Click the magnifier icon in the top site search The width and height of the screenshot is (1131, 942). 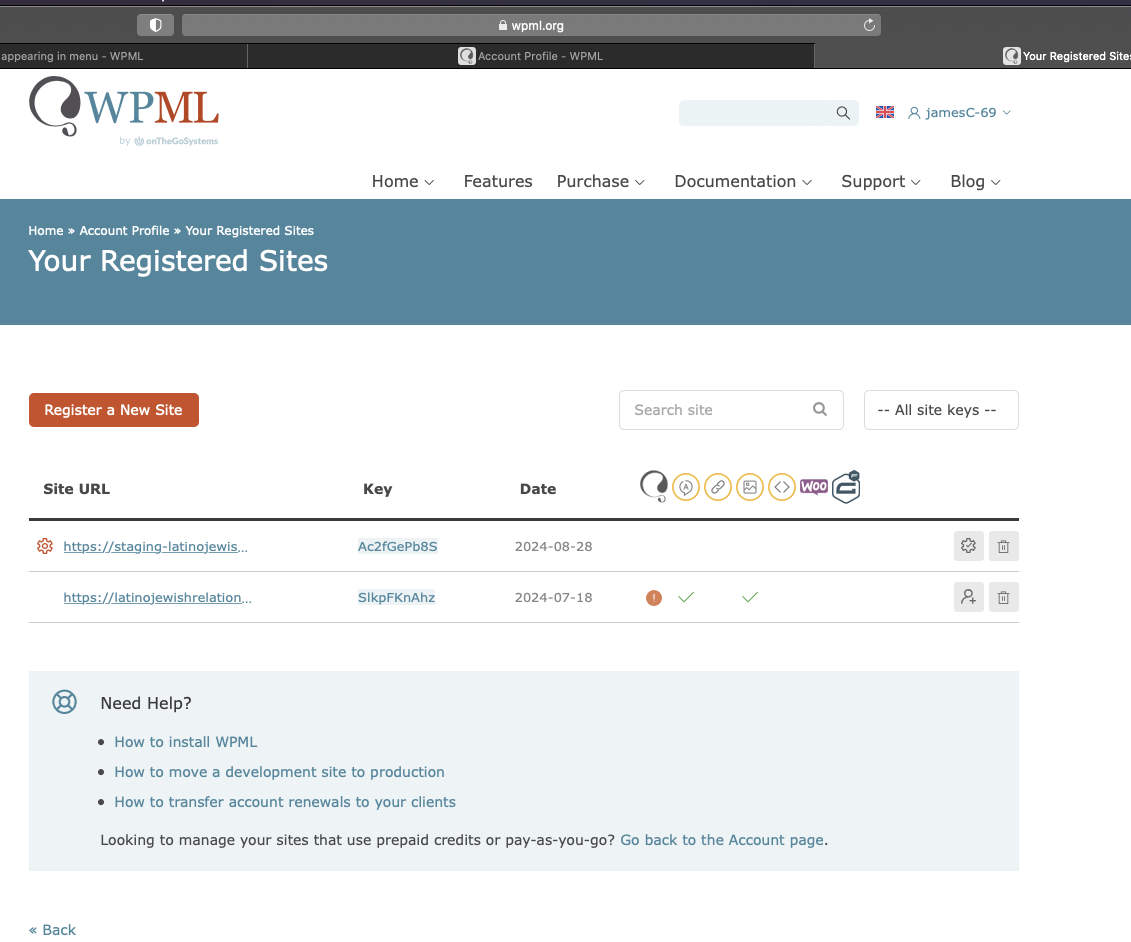[x=842, y=113]
